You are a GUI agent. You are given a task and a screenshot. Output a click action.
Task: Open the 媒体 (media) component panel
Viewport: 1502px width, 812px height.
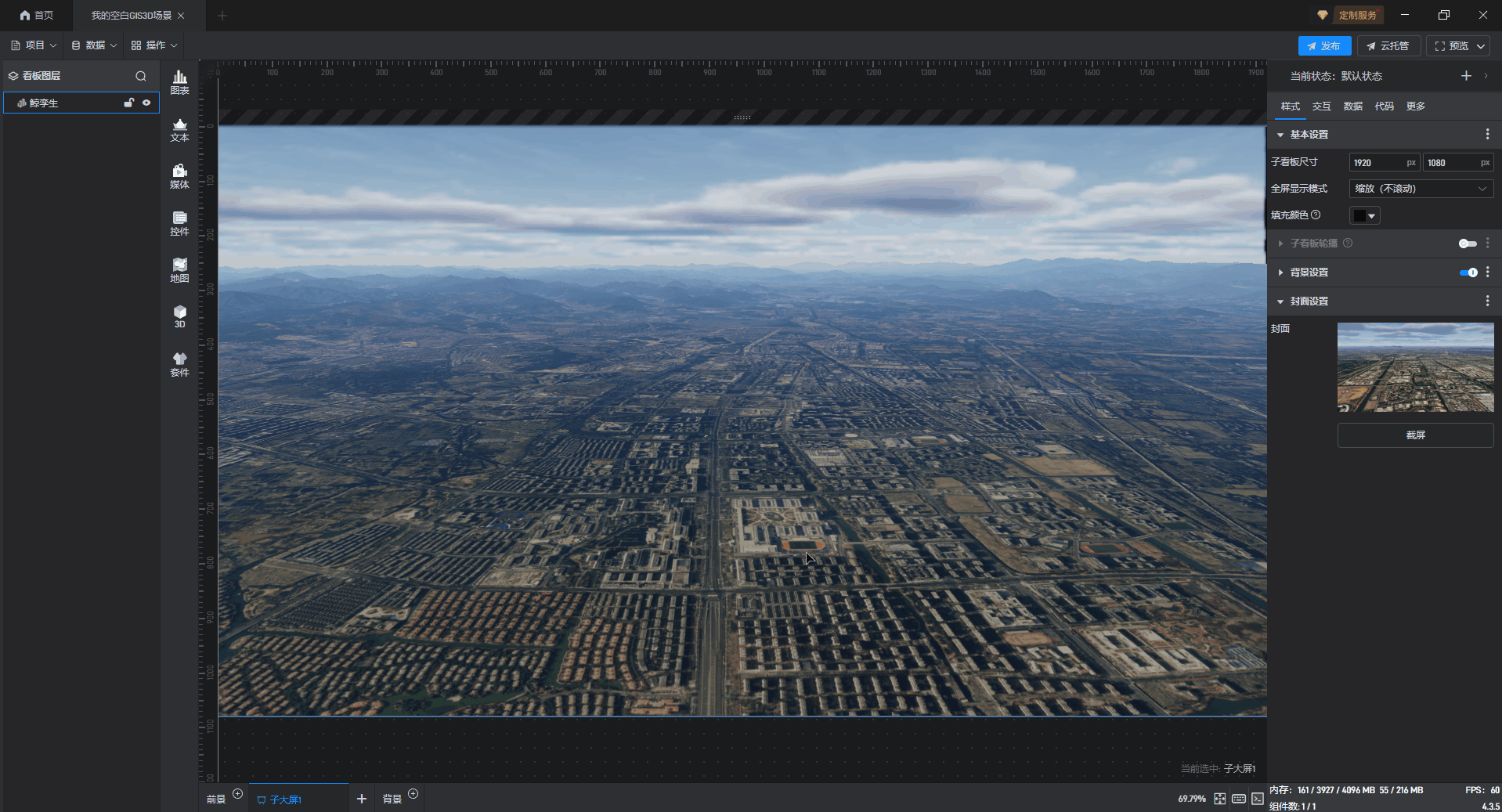click(179, 176)
